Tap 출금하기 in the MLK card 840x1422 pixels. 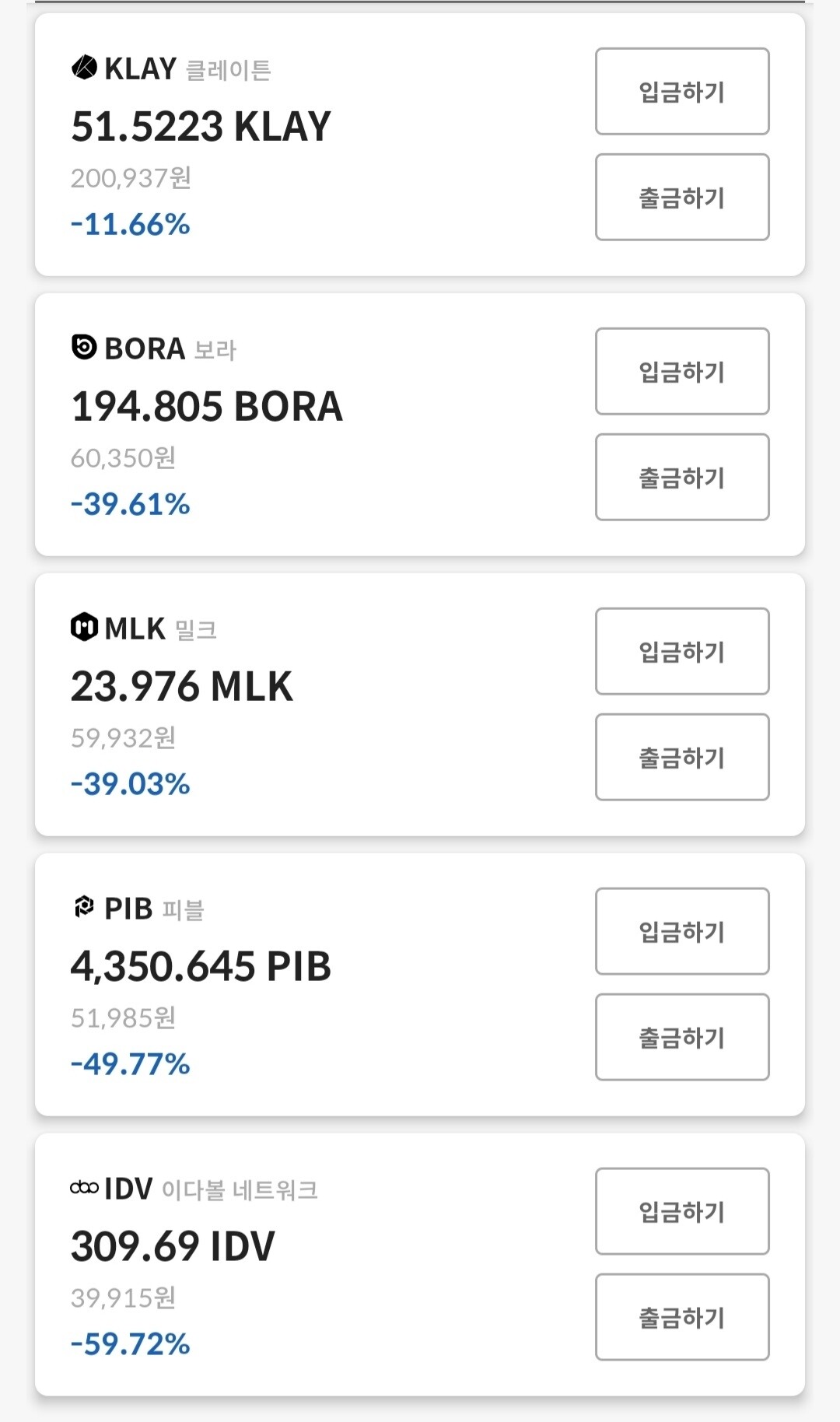coord(682,758)
